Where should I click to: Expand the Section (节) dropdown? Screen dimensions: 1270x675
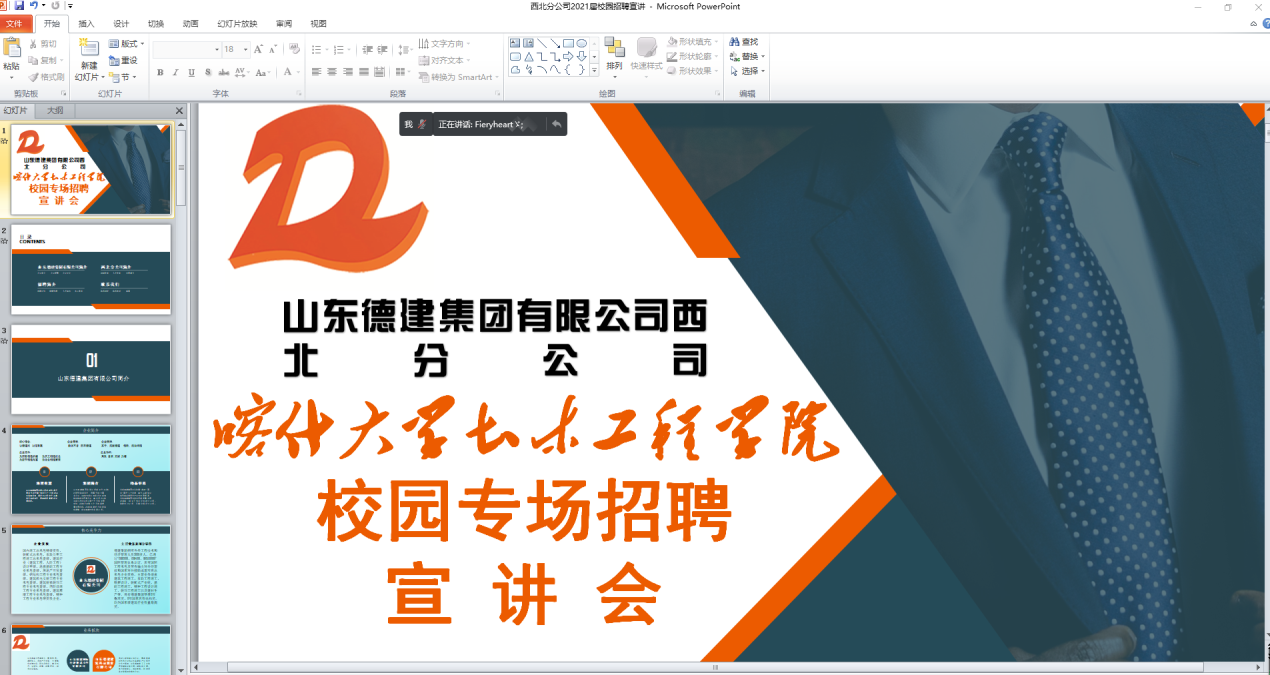(123, 77)
